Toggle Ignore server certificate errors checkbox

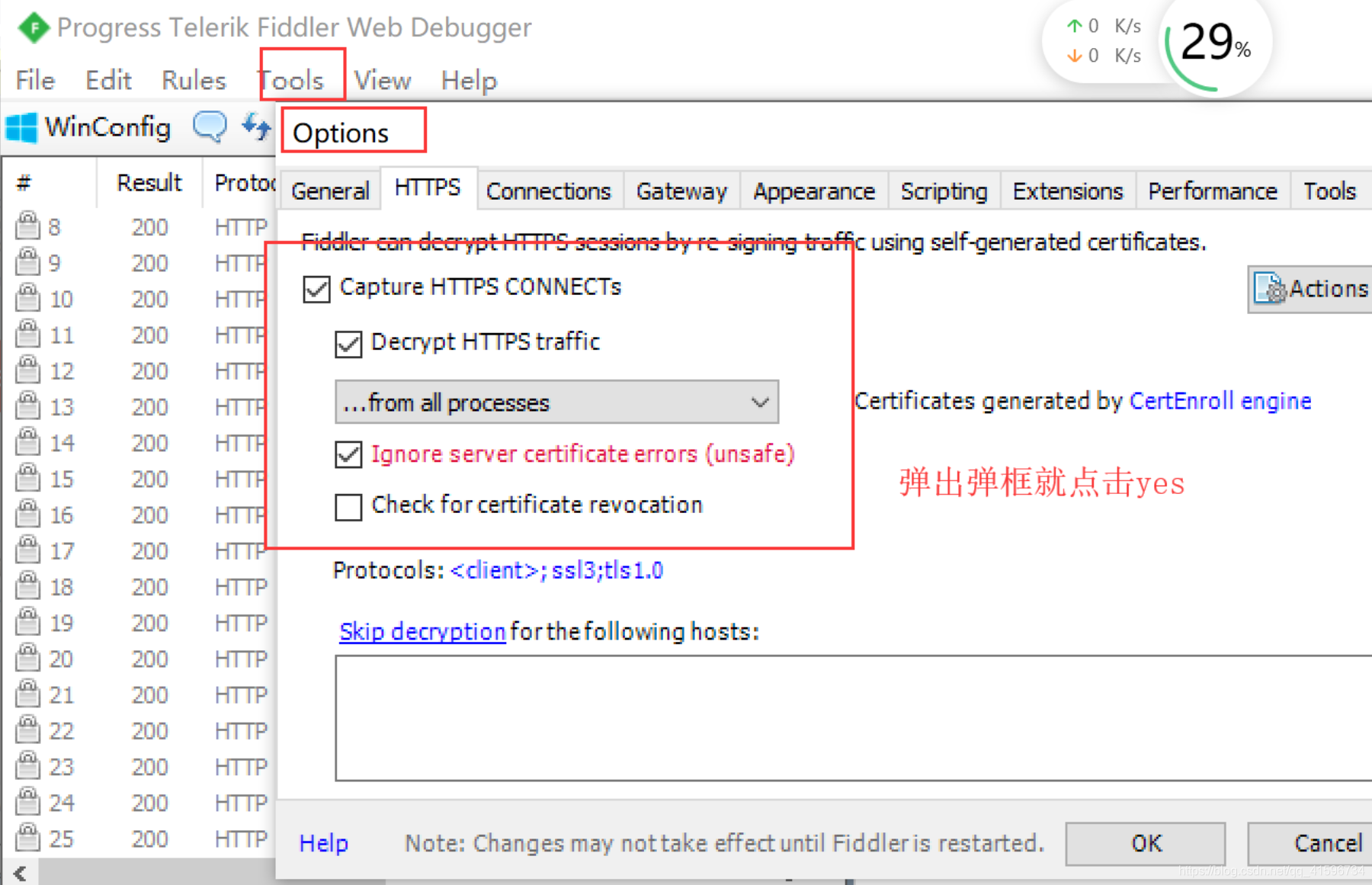coord(348,455)
